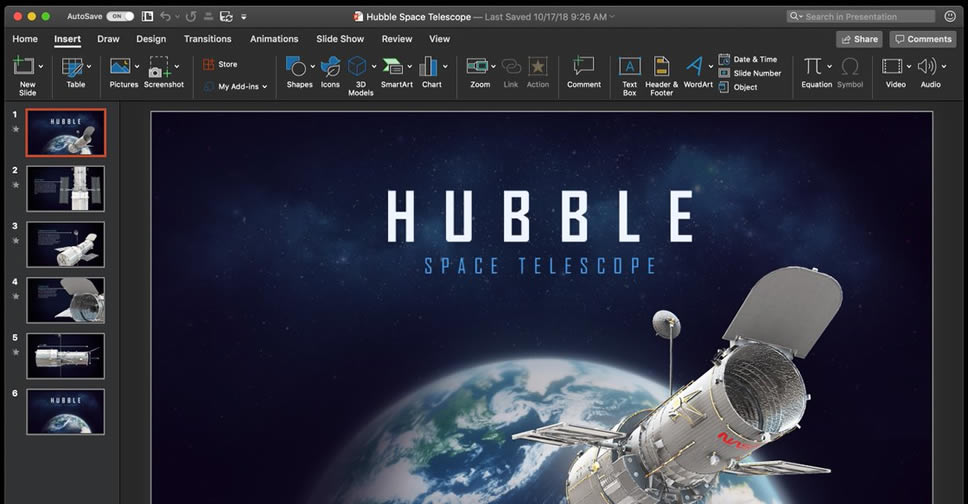Open the Slide Show tab
968x504 pixels.
340,39
